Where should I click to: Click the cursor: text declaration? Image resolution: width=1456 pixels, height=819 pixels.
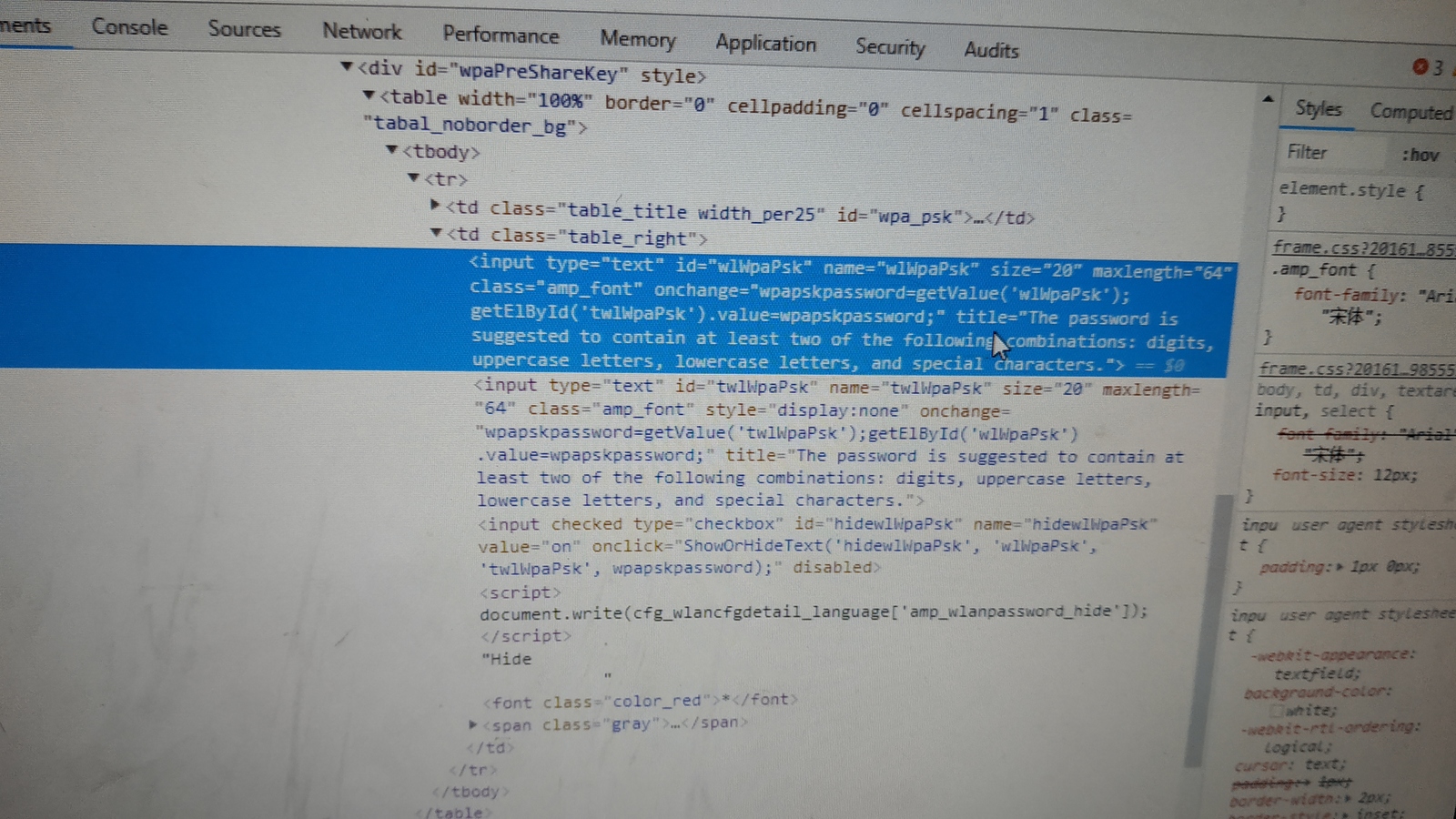tap(1289, 764)
